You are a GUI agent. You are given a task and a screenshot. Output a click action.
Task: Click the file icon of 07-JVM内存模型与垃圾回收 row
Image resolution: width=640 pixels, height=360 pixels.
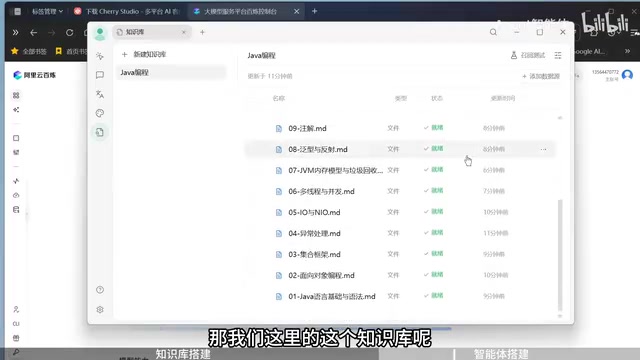pyautogui.click(x=279, y=171)
